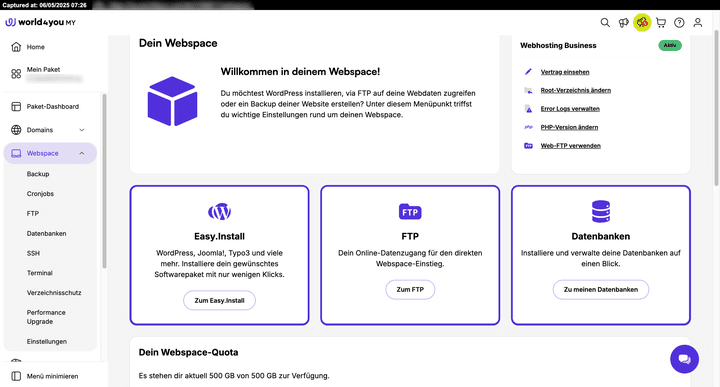
Task: Click the highlighted notifications icon in header
Action: [x=642, y=22]
